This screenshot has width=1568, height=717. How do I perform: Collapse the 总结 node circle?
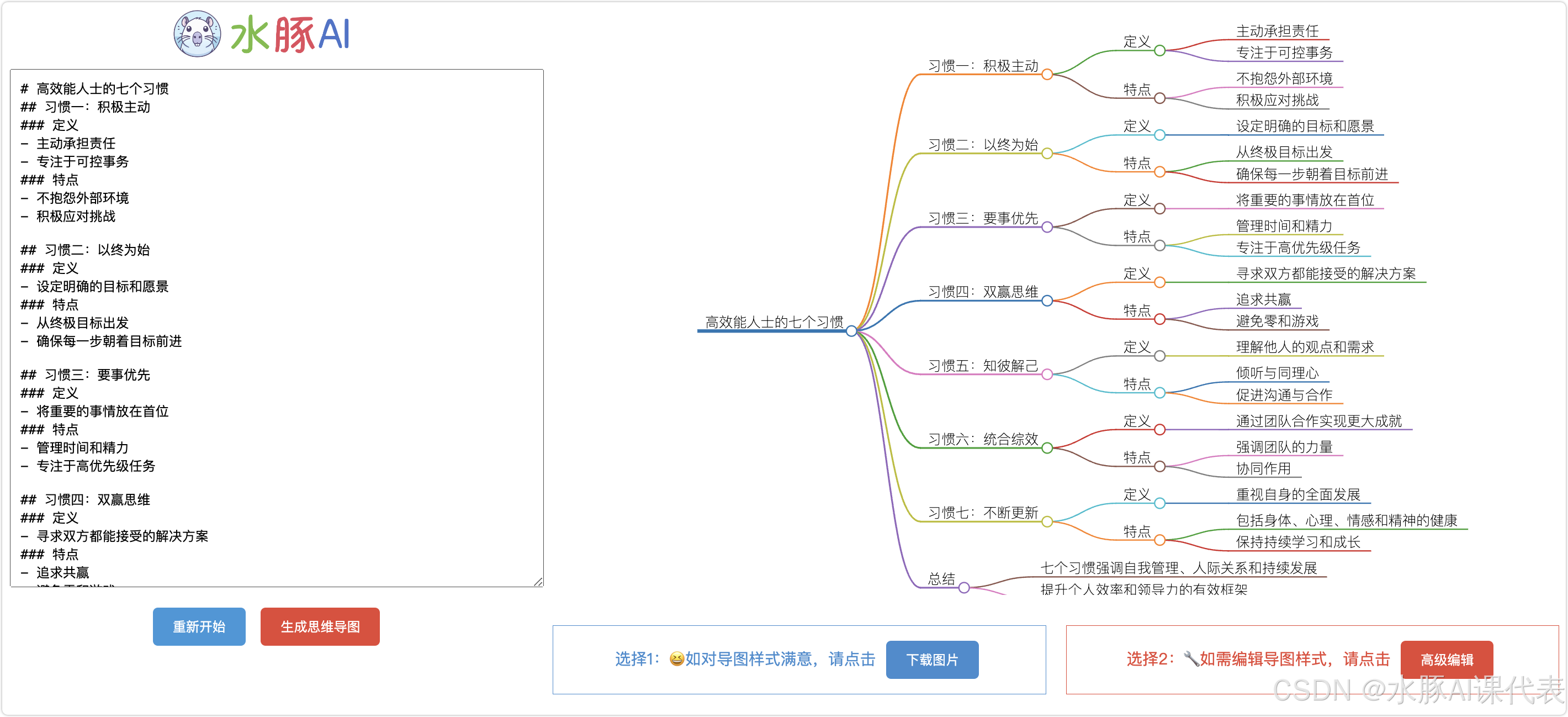(964, 588)
